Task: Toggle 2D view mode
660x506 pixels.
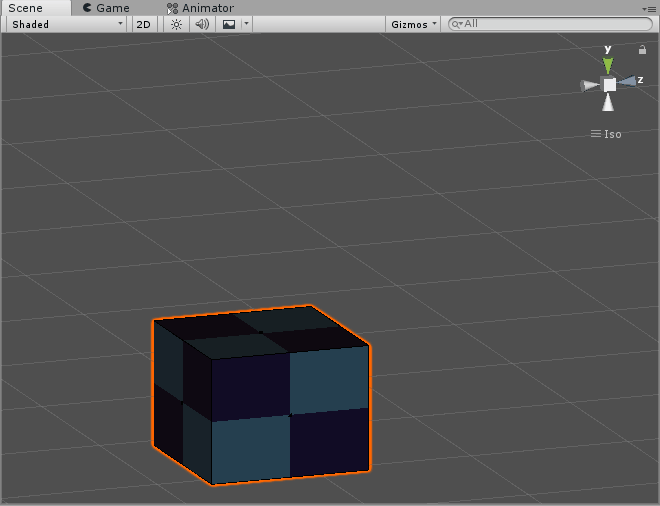Action: point(144,24)
